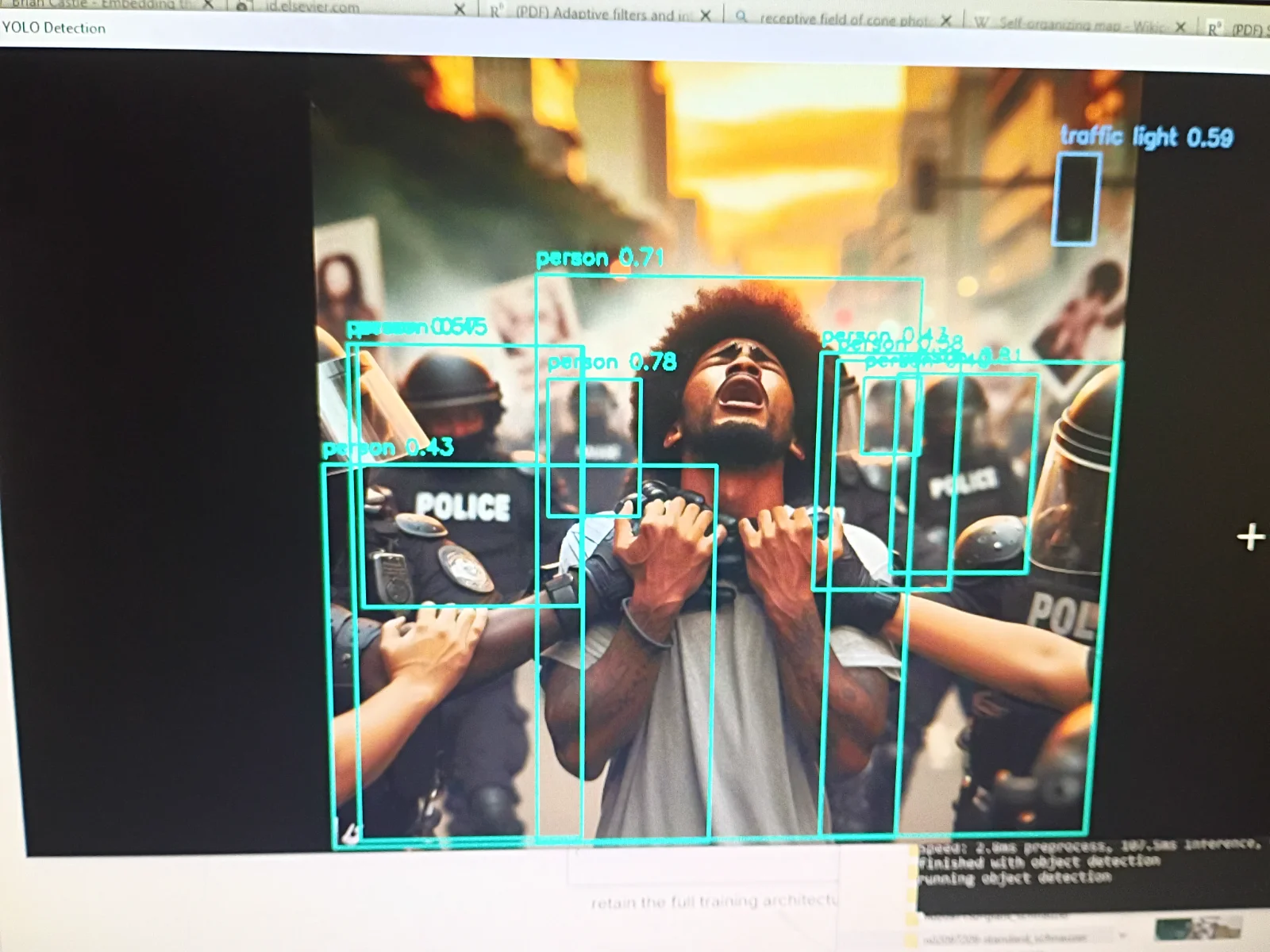The height and width of the screenshot is (952, 1270).
Task: Click the traffic light 0.59 bounding box
Action: (1076, 198)
